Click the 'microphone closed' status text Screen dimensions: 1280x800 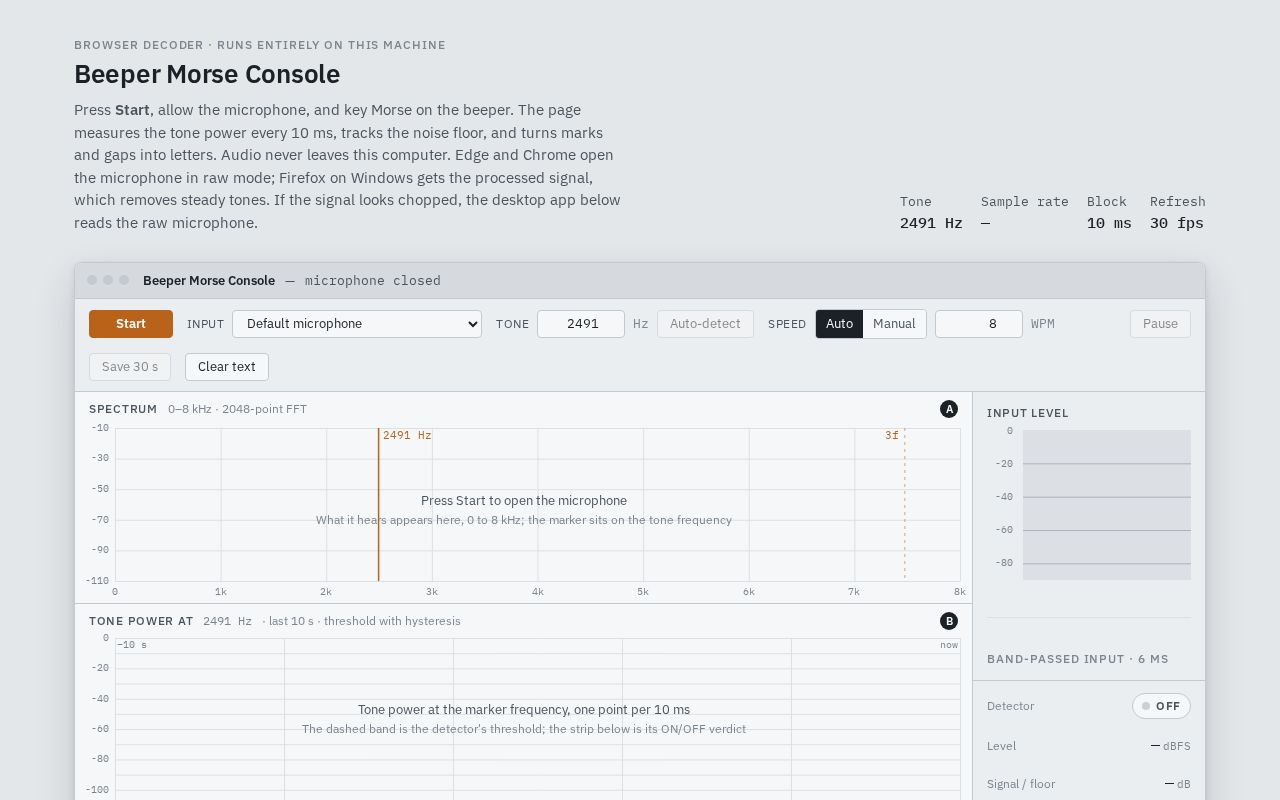(373, 281)
